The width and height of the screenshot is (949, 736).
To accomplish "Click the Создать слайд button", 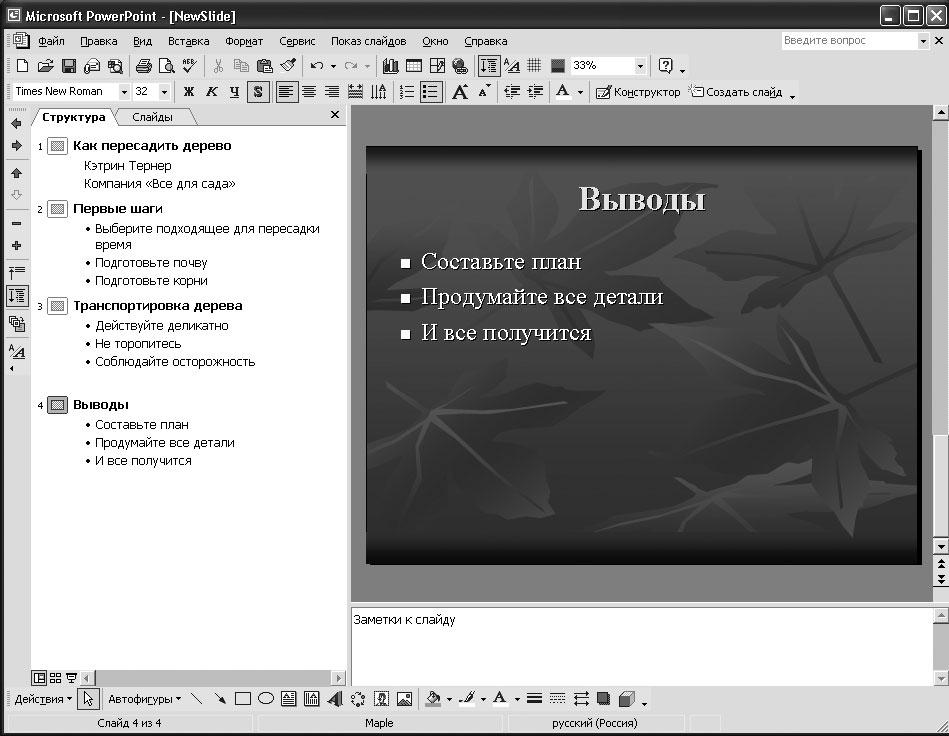I will [735, 92].
